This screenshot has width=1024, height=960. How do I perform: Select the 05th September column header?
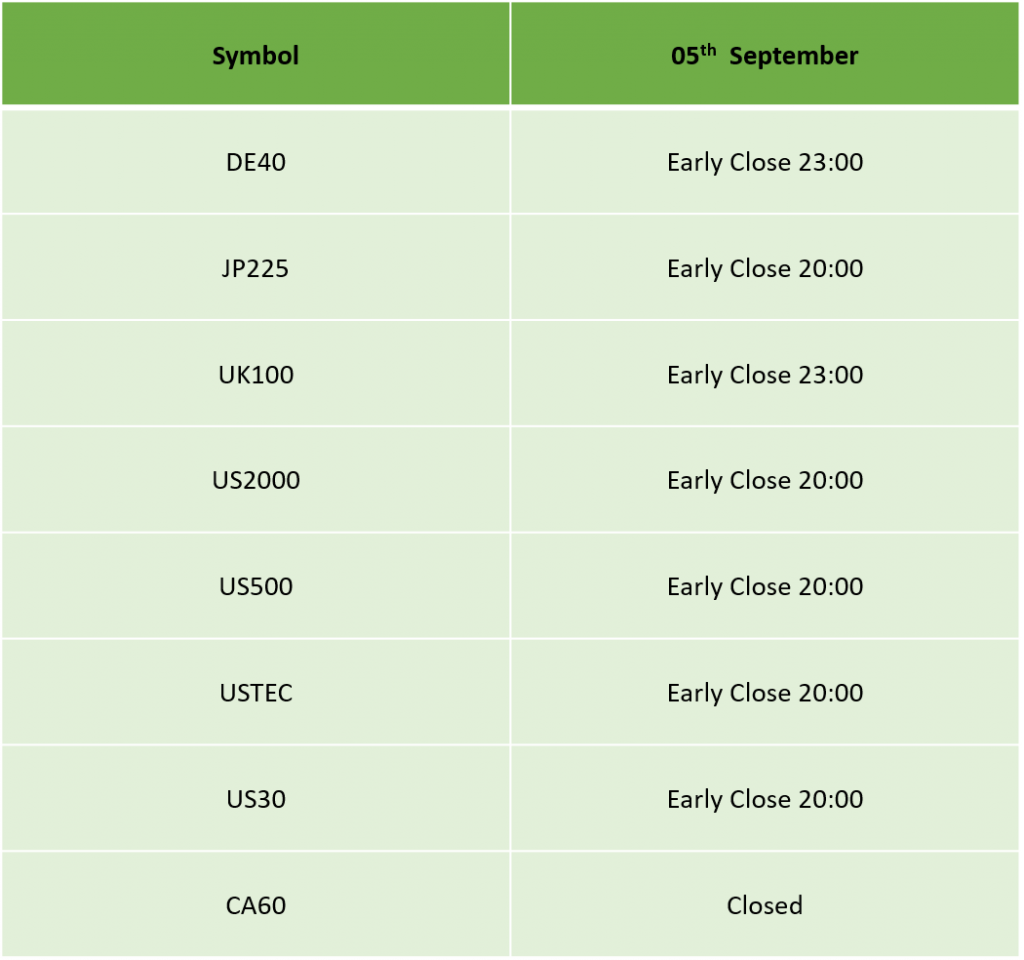[765, 54]
